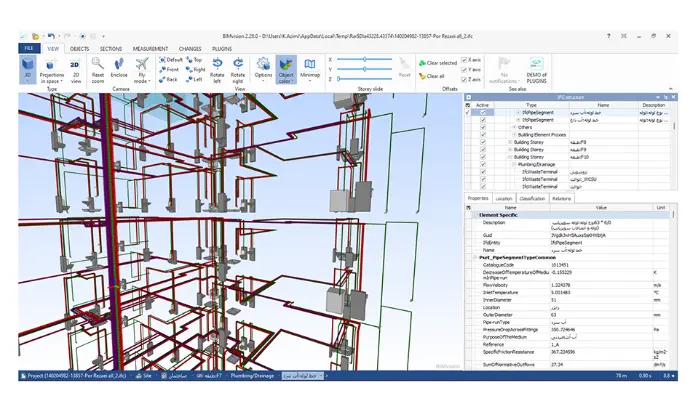Open the quick access toolbar customize arrow
Viewport: 690px width, 409px height.
pos(103,37)
